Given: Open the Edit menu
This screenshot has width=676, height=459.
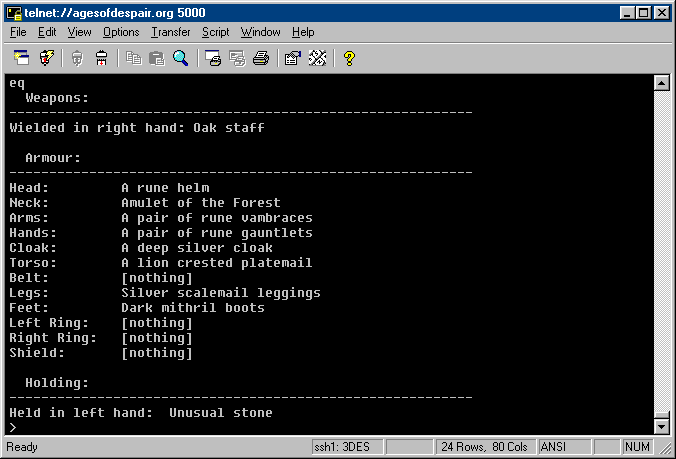Looking at the screenshot, I should pos(47,32).
